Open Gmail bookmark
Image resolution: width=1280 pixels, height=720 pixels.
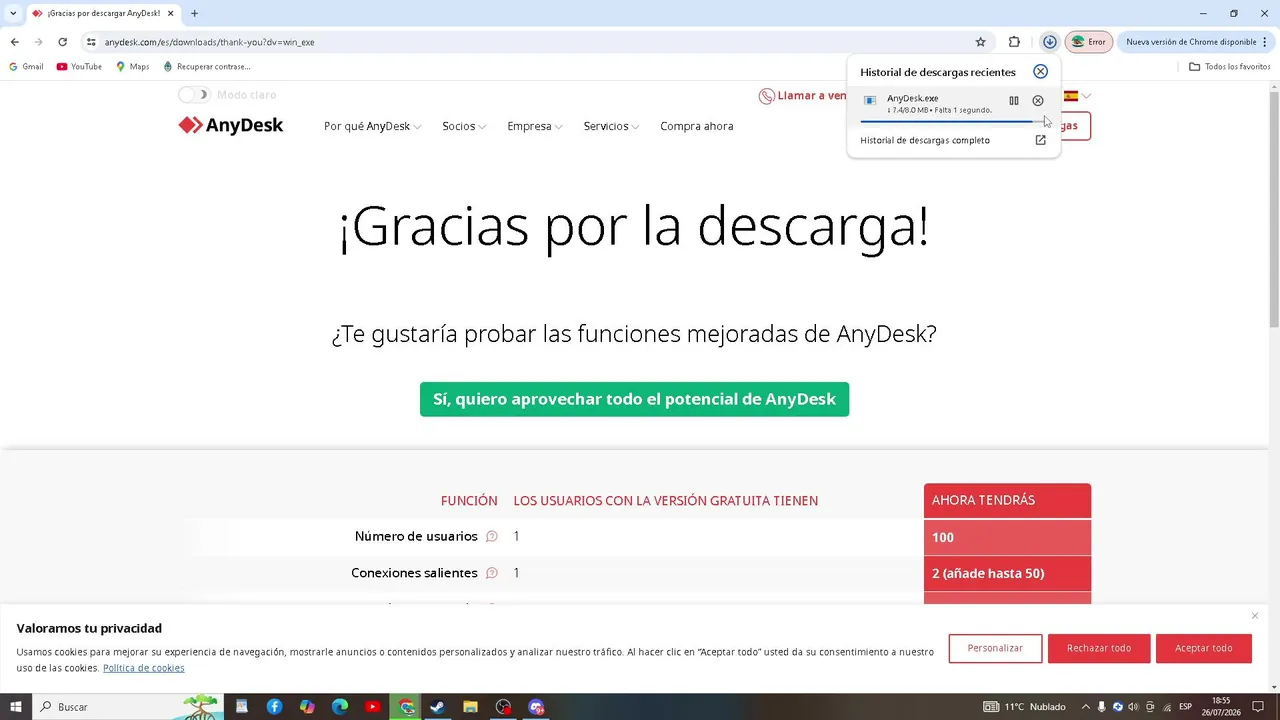click(26, 67)
